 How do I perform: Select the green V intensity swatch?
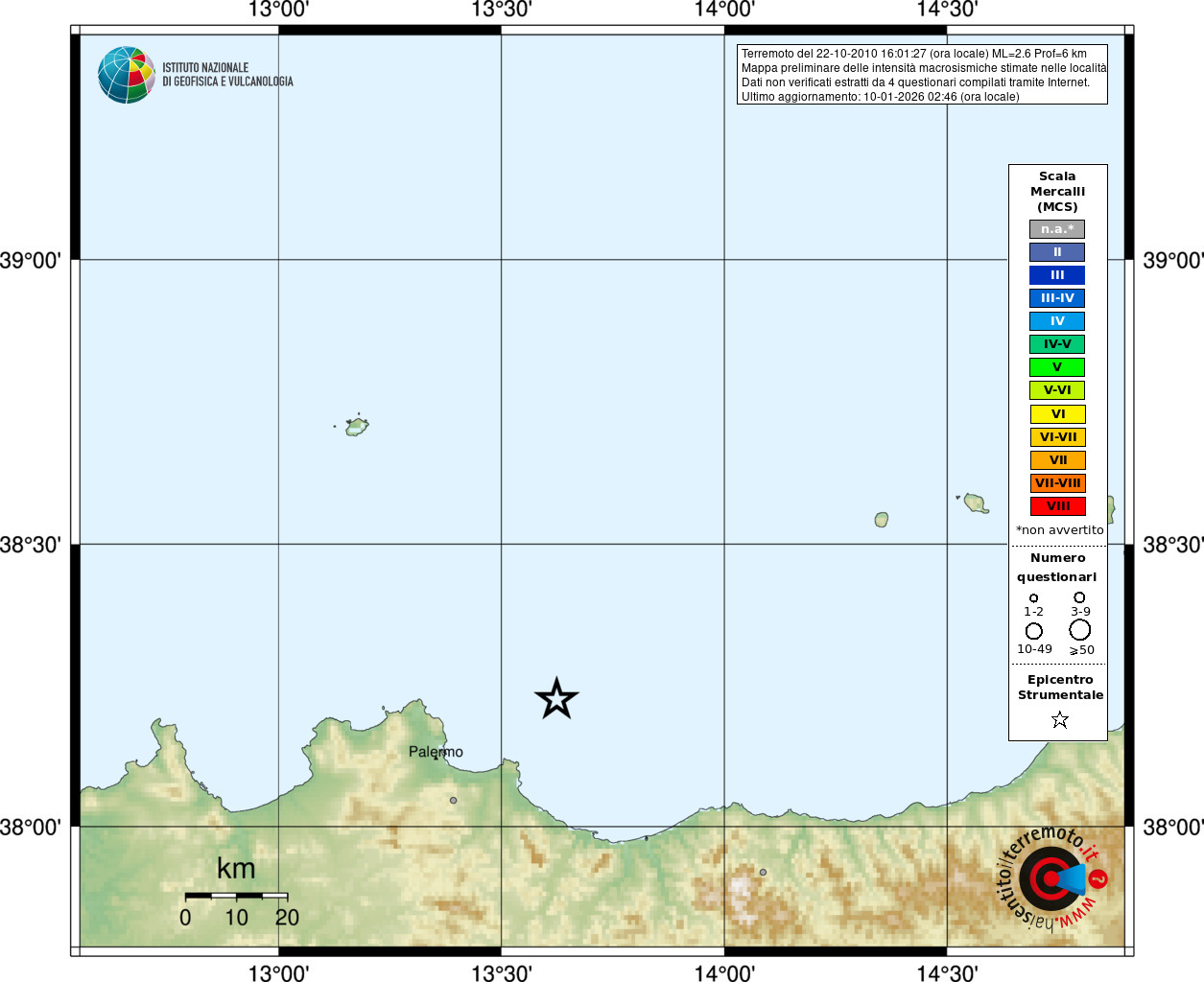pos(1057,367)
